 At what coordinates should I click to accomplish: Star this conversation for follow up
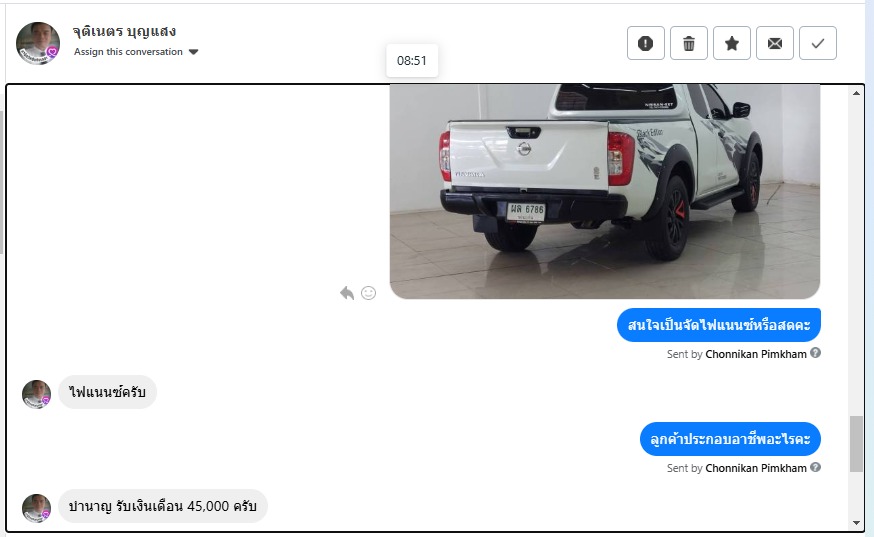click(732, 43)
